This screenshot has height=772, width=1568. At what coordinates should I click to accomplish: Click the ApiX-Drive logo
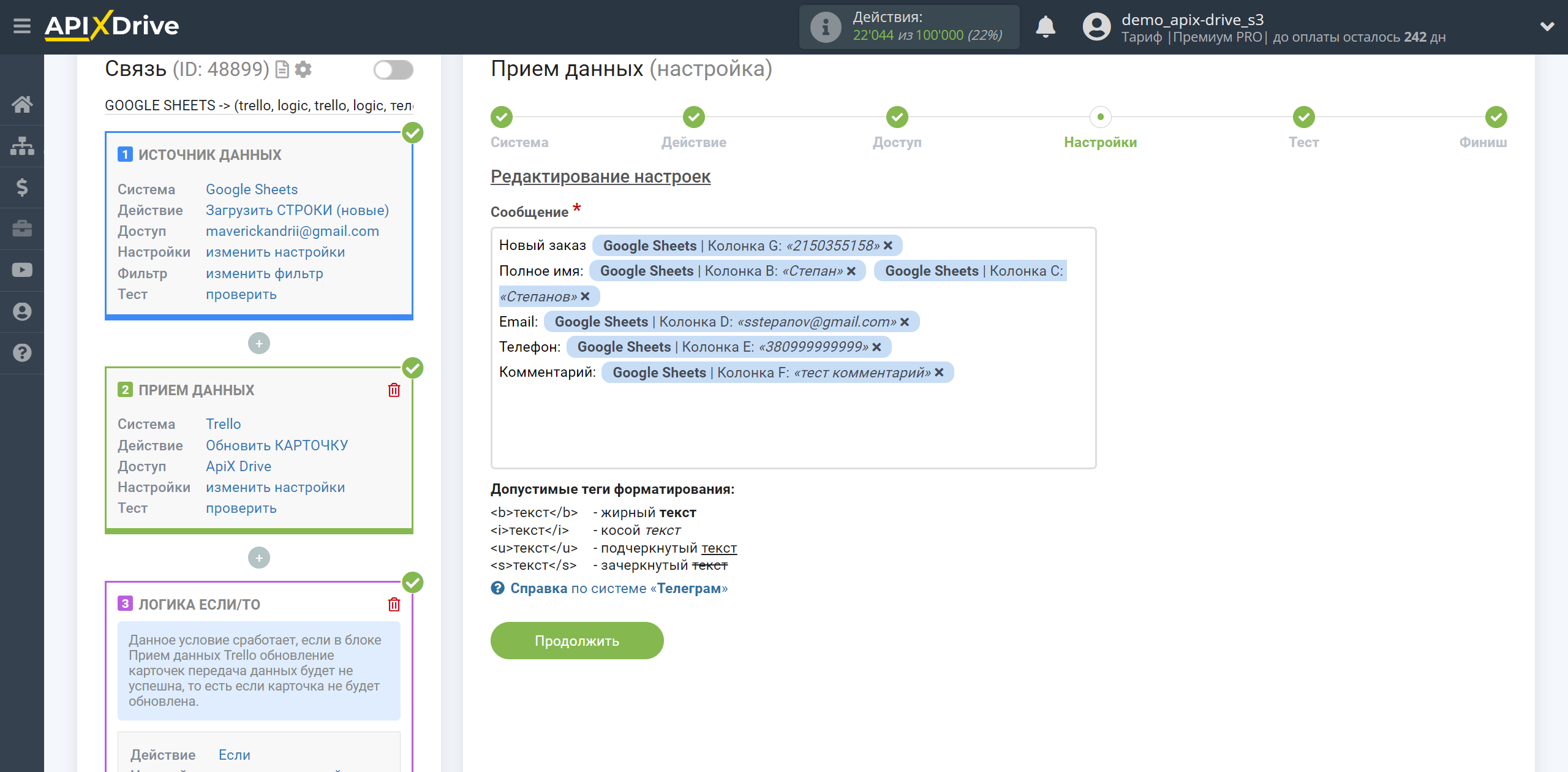(x=112, y=26)
